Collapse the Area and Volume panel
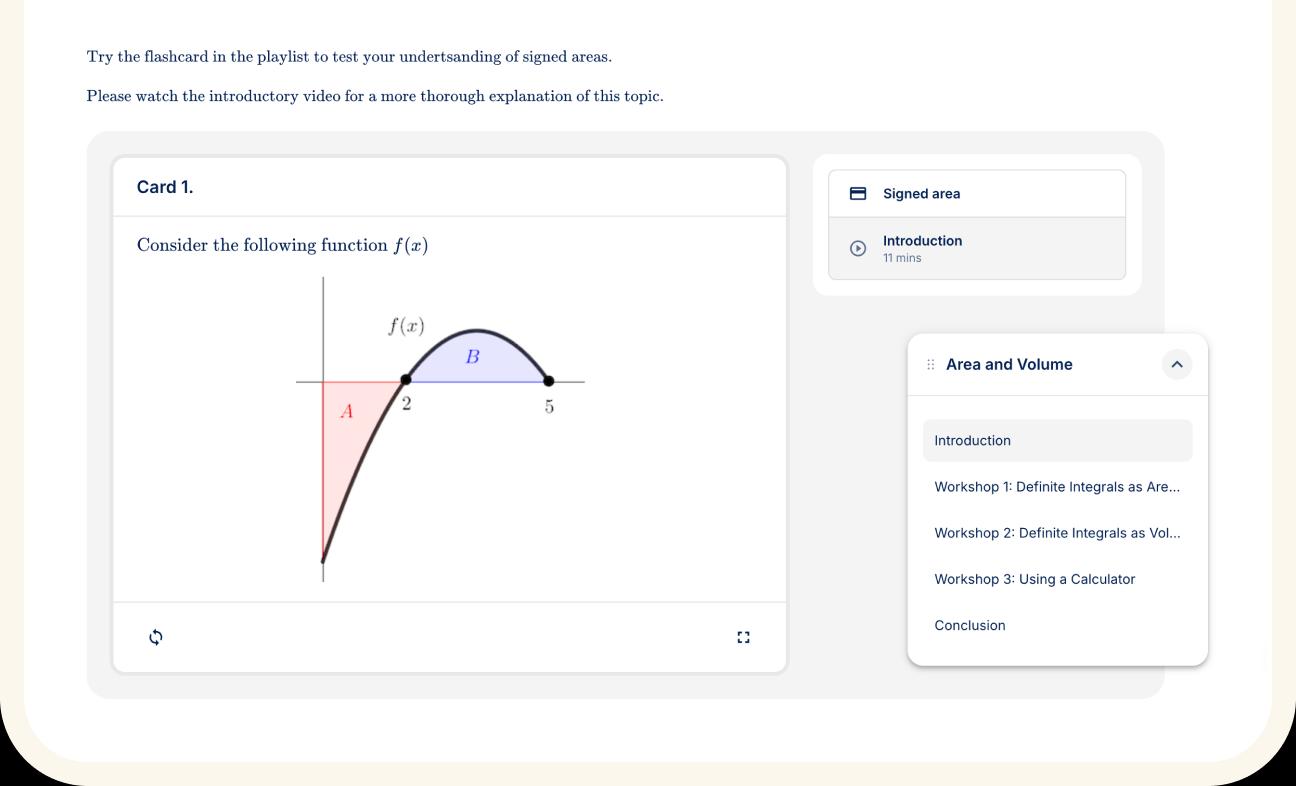 pos(1177,365)
